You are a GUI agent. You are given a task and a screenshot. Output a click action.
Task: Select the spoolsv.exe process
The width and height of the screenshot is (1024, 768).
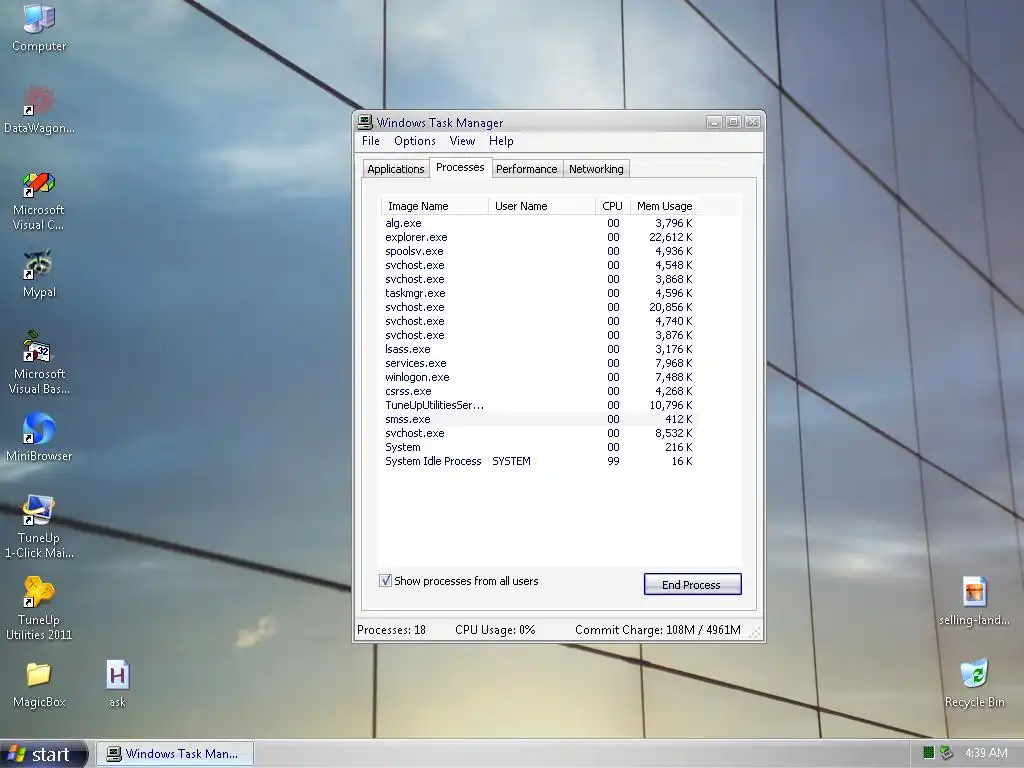(x=539, y=251)
